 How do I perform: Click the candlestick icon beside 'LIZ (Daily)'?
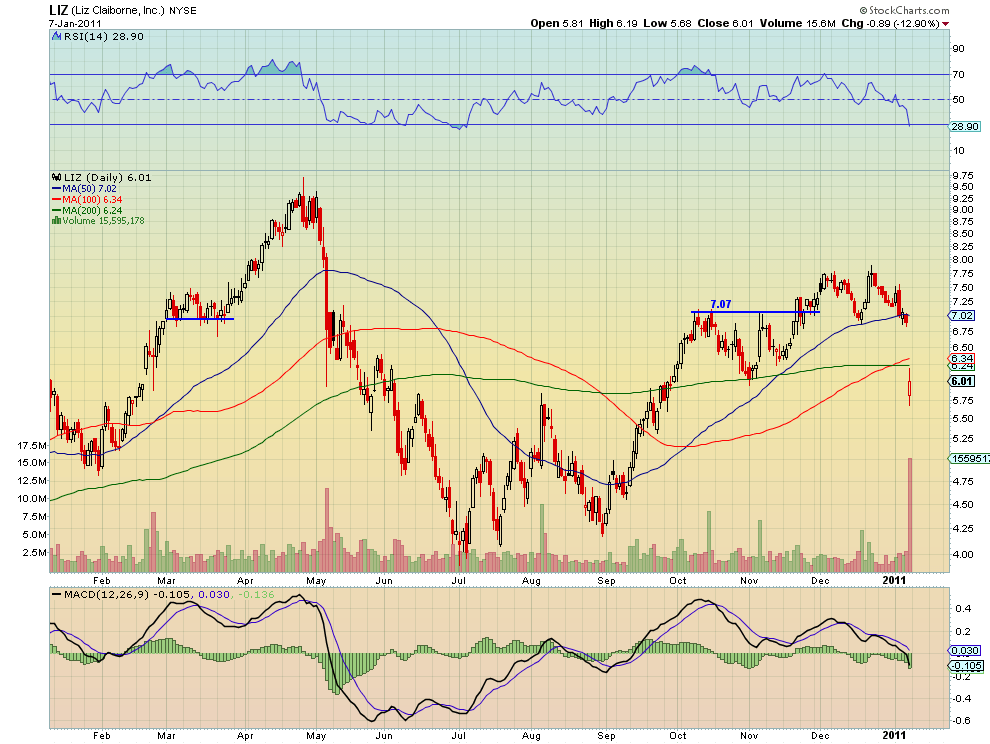coord(57,177)
